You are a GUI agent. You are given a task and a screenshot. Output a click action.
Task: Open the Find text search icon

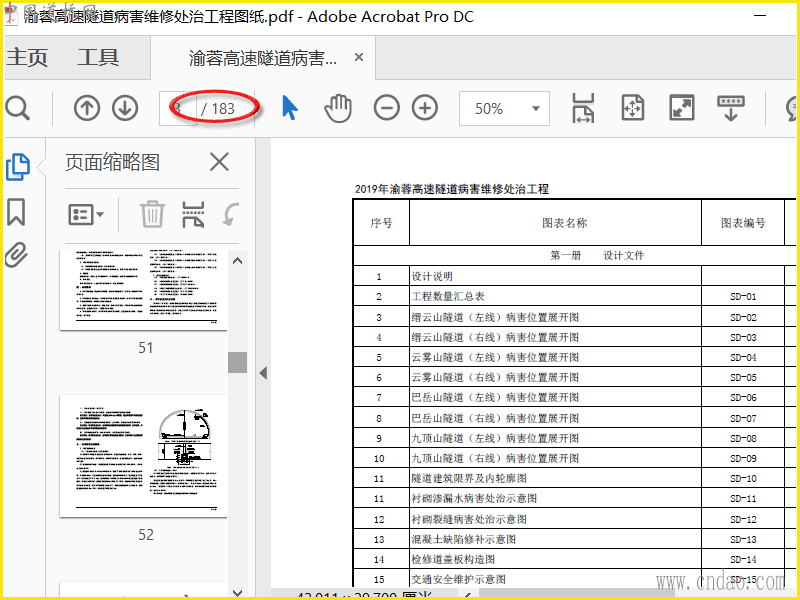point(17,108)
